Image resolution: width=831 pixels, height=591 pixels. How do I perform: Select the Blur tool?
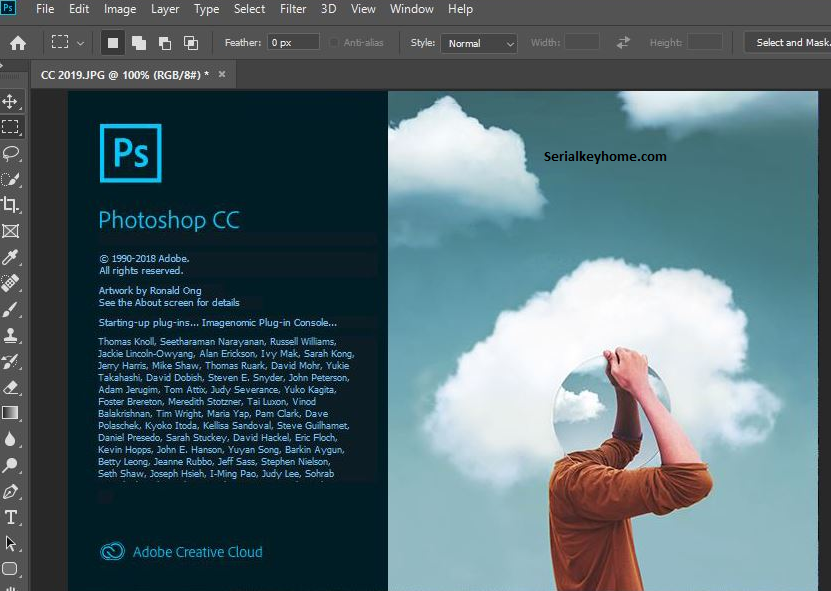coord(11,439)
